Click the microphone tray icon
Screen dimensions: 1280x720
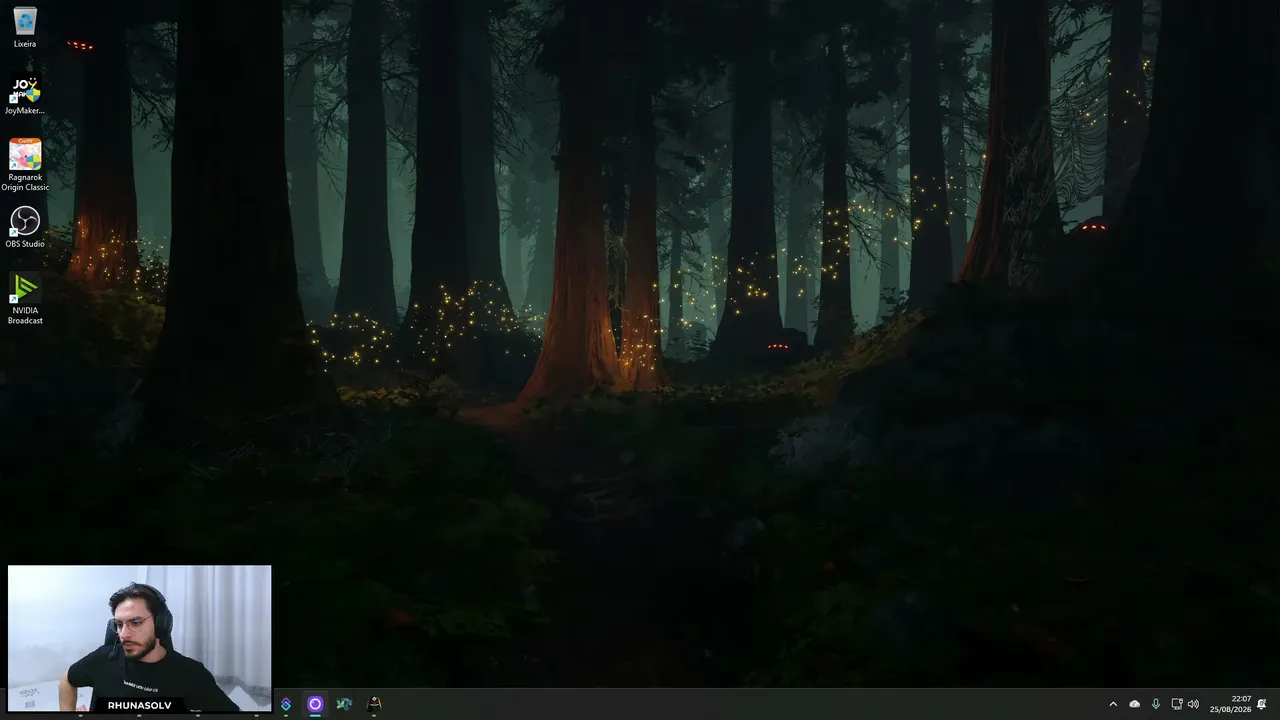[1156, 704]
